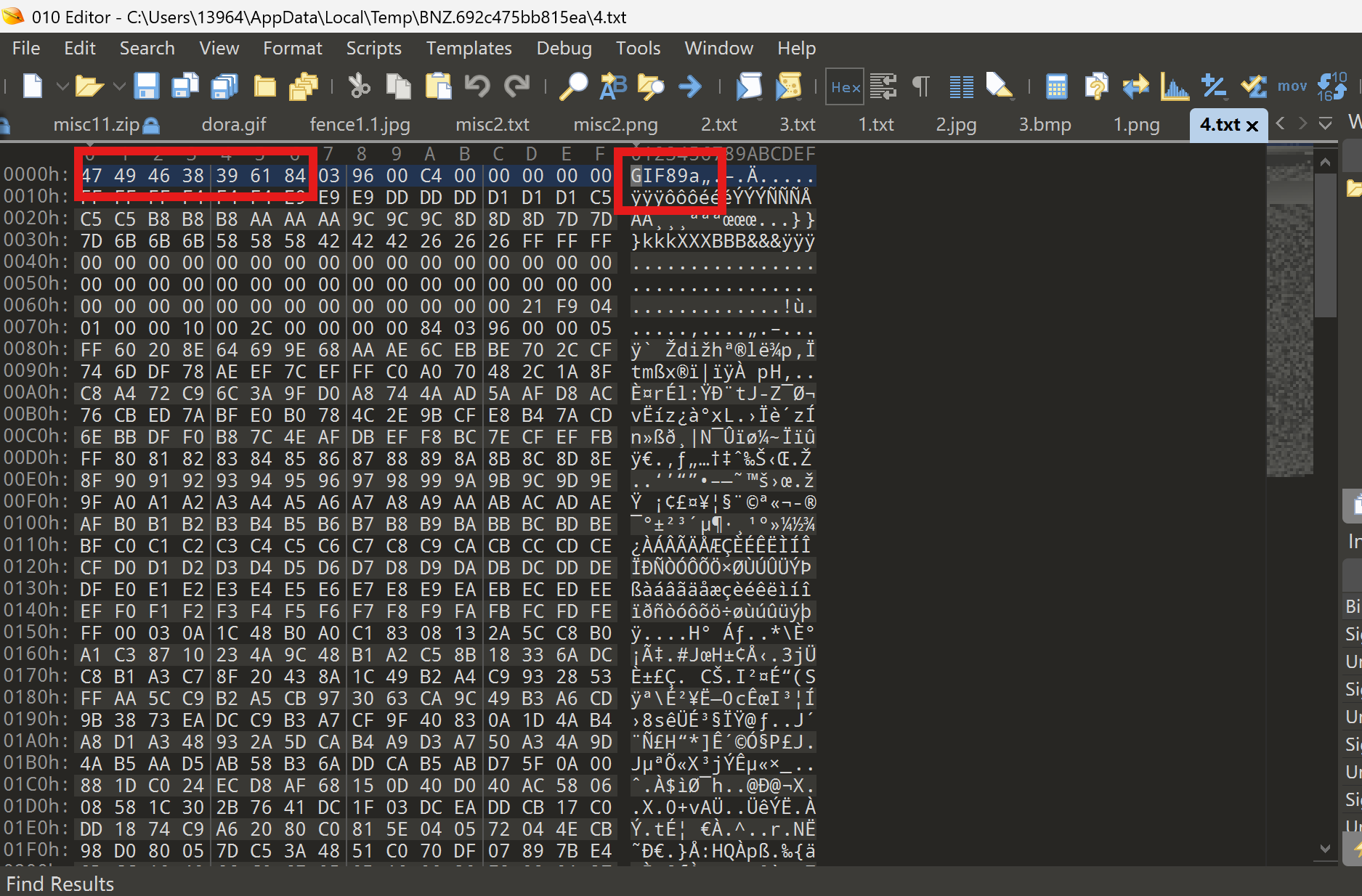Click the Save All icon
1362x896 pixels.
224,86
